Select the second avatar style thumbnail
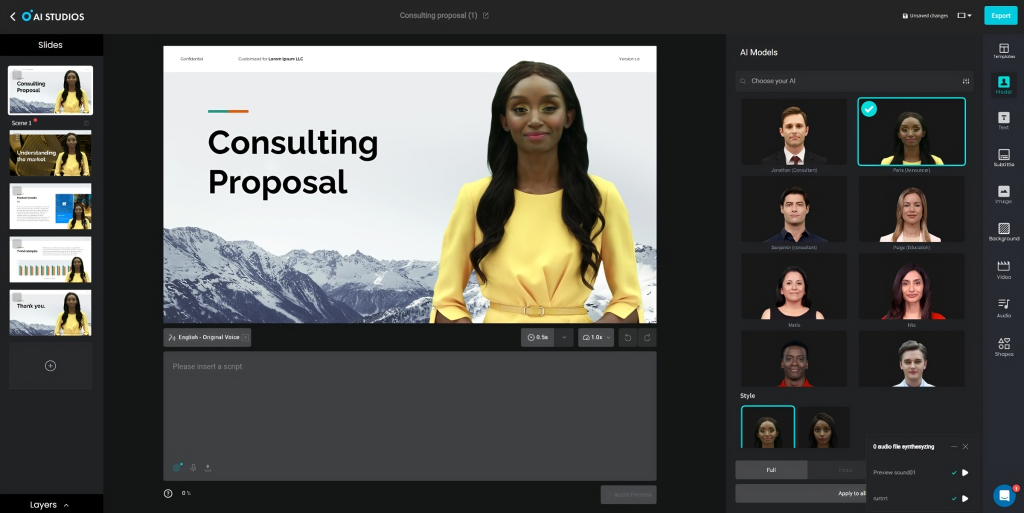The width and height of the screenshot is (1024, 513). coord(823,427)
